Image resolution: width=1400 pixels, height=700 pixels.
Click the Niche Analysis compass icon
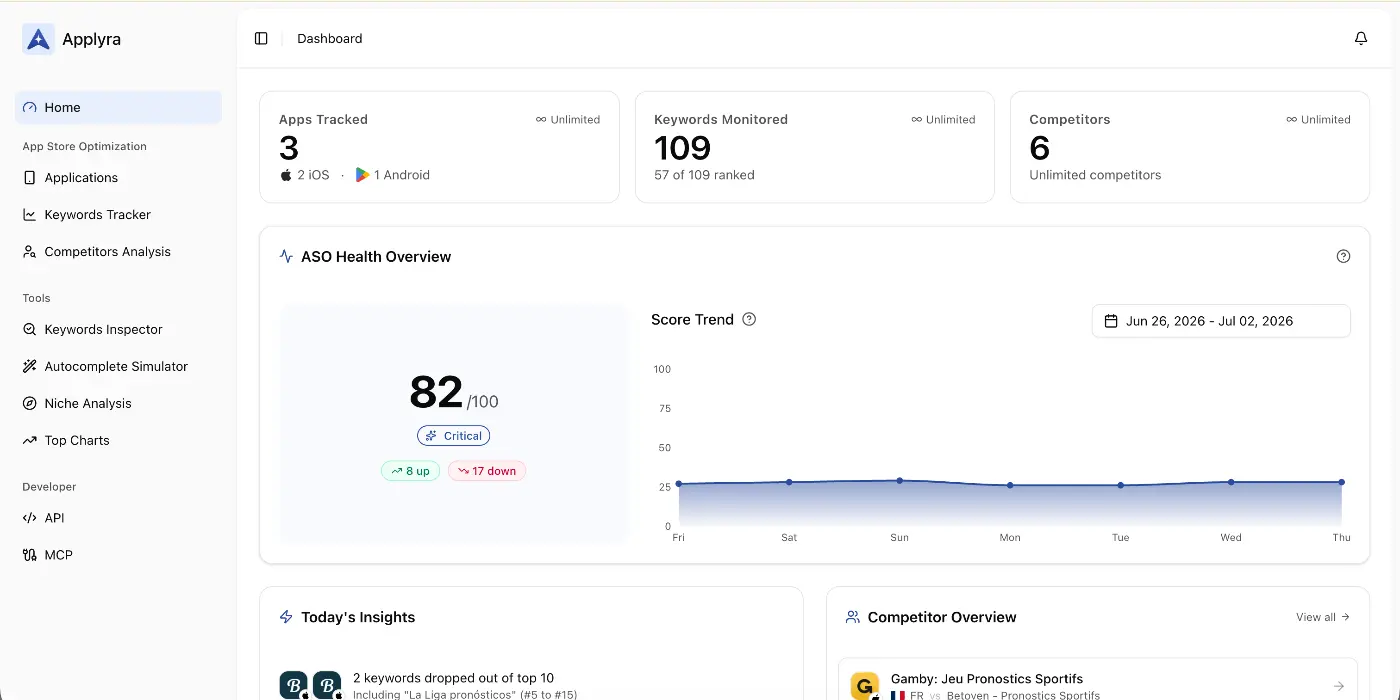point(30,403)
